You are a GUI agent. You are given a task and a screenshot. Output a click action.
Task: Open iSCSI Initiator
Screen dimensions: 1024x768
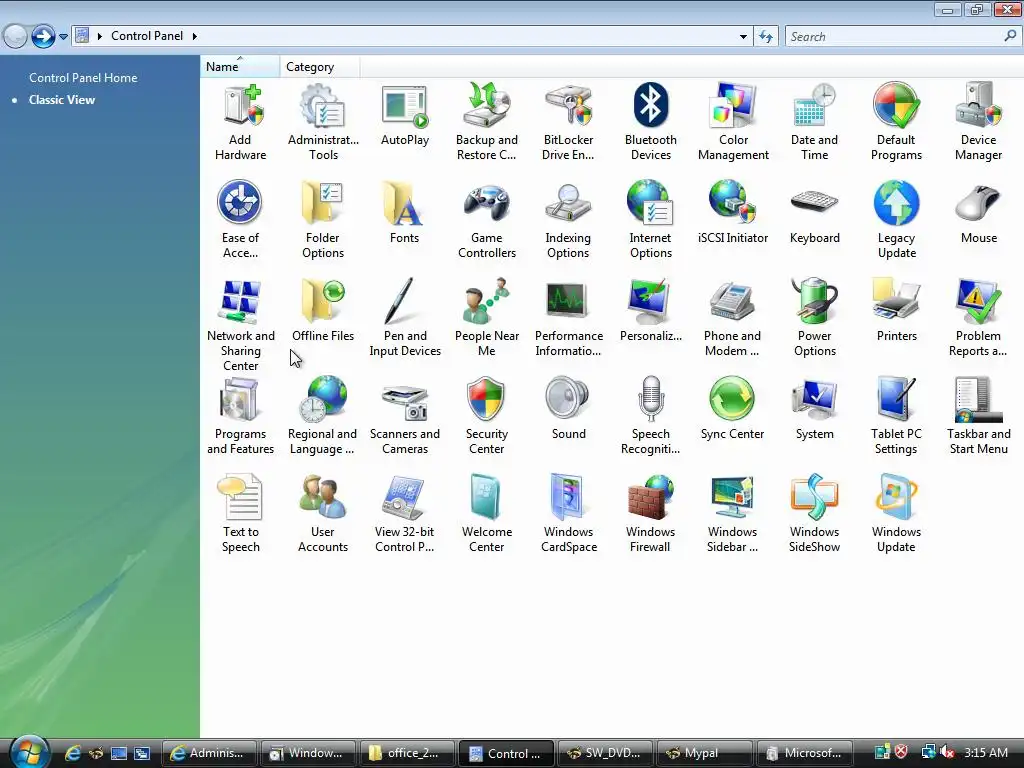tap(733, 213)
